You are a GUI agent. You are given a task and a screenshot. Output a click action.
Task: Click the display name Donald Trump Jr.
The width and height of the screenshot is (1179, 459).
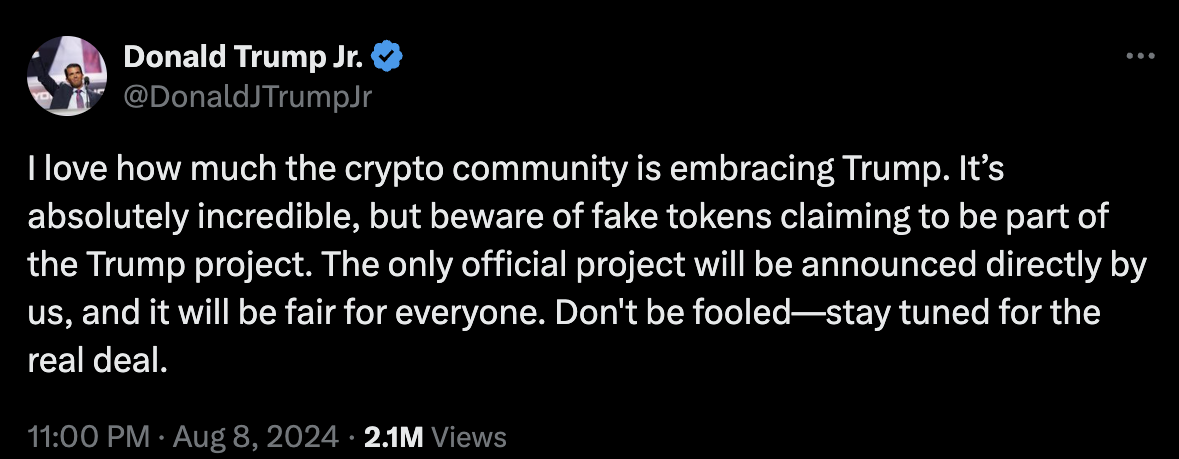click(x=244, y=58)
